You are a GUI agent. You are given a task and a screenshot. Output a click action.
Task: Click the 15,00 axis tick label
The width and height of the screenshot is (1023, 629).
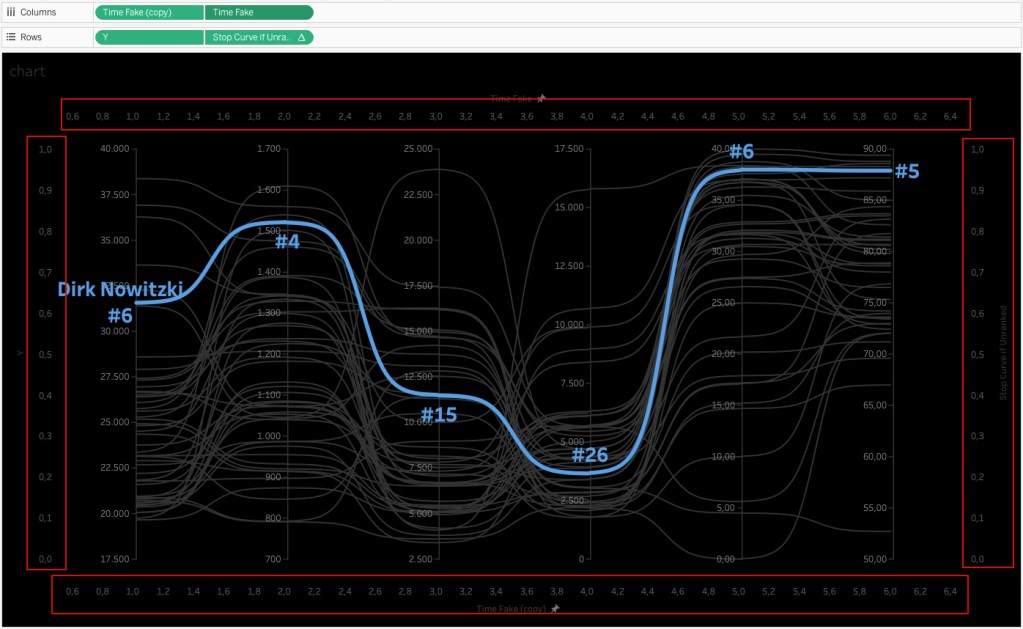coord(724,405)
